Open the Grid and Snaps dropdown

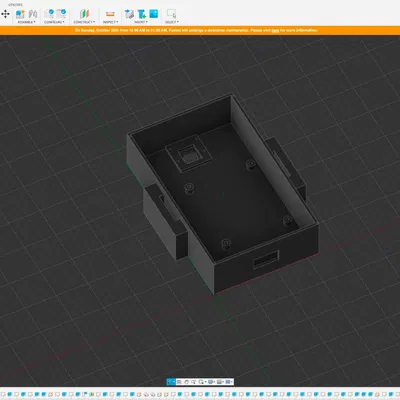(x=220, y=382)
